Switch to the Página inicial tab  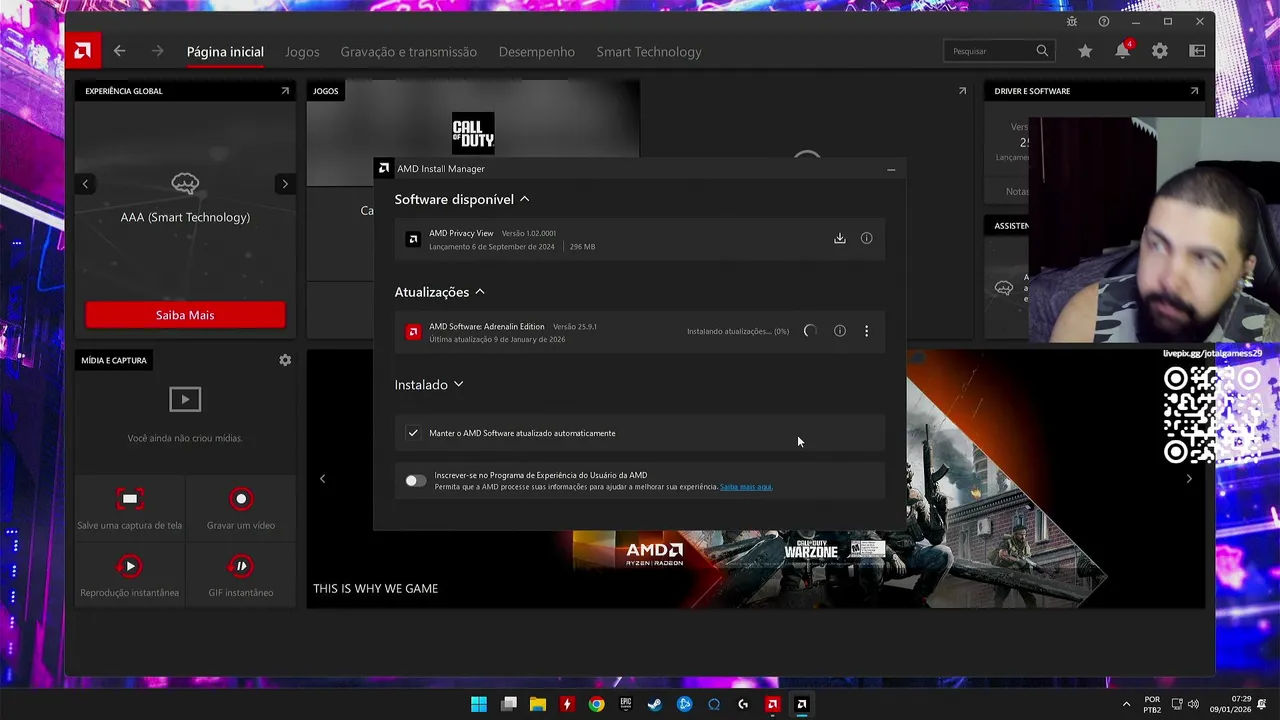225,52
